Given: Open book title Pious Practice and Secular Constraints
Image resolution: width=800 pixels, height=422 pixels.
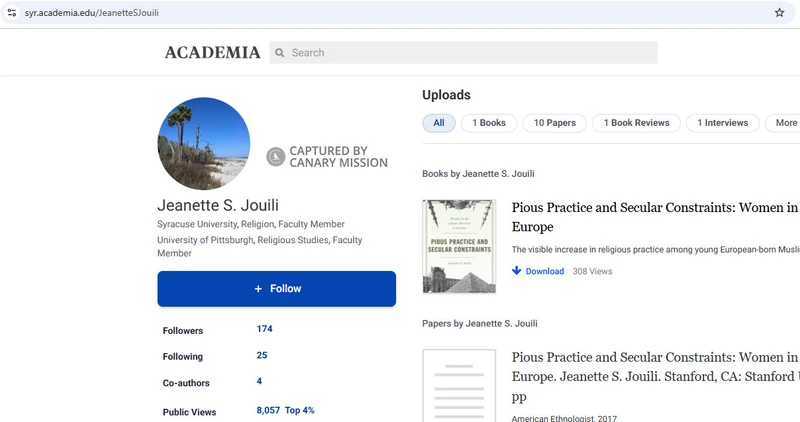Looking at the screenshot, I should click(x=655, y=217).
